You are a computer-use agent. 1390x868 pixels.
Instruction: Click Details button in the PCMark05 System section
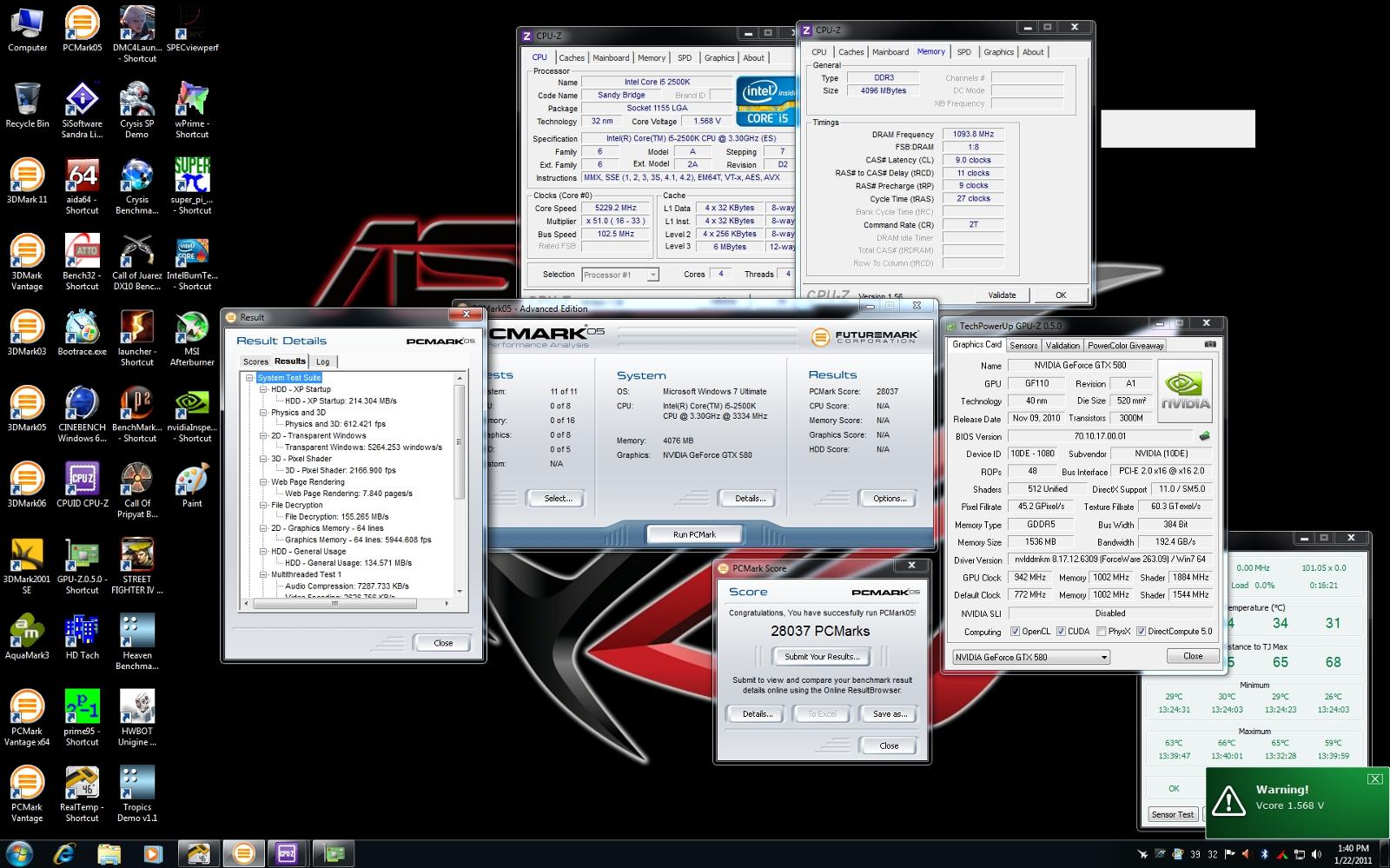coord(750,499)
